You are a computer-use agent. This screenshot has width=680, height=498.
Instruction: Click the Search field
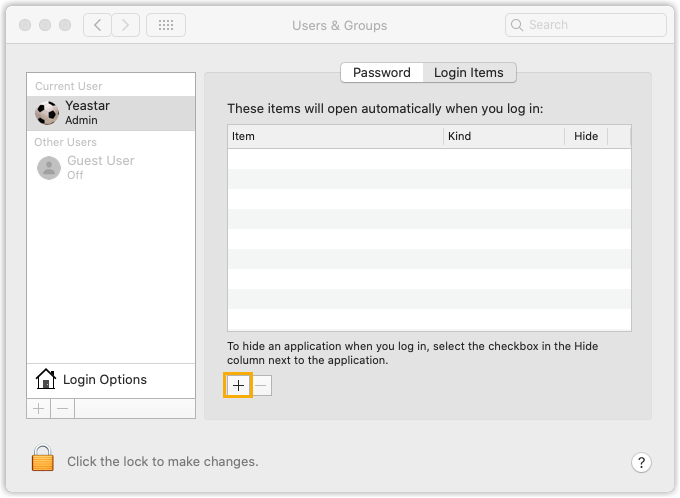(x=585, y=25)
